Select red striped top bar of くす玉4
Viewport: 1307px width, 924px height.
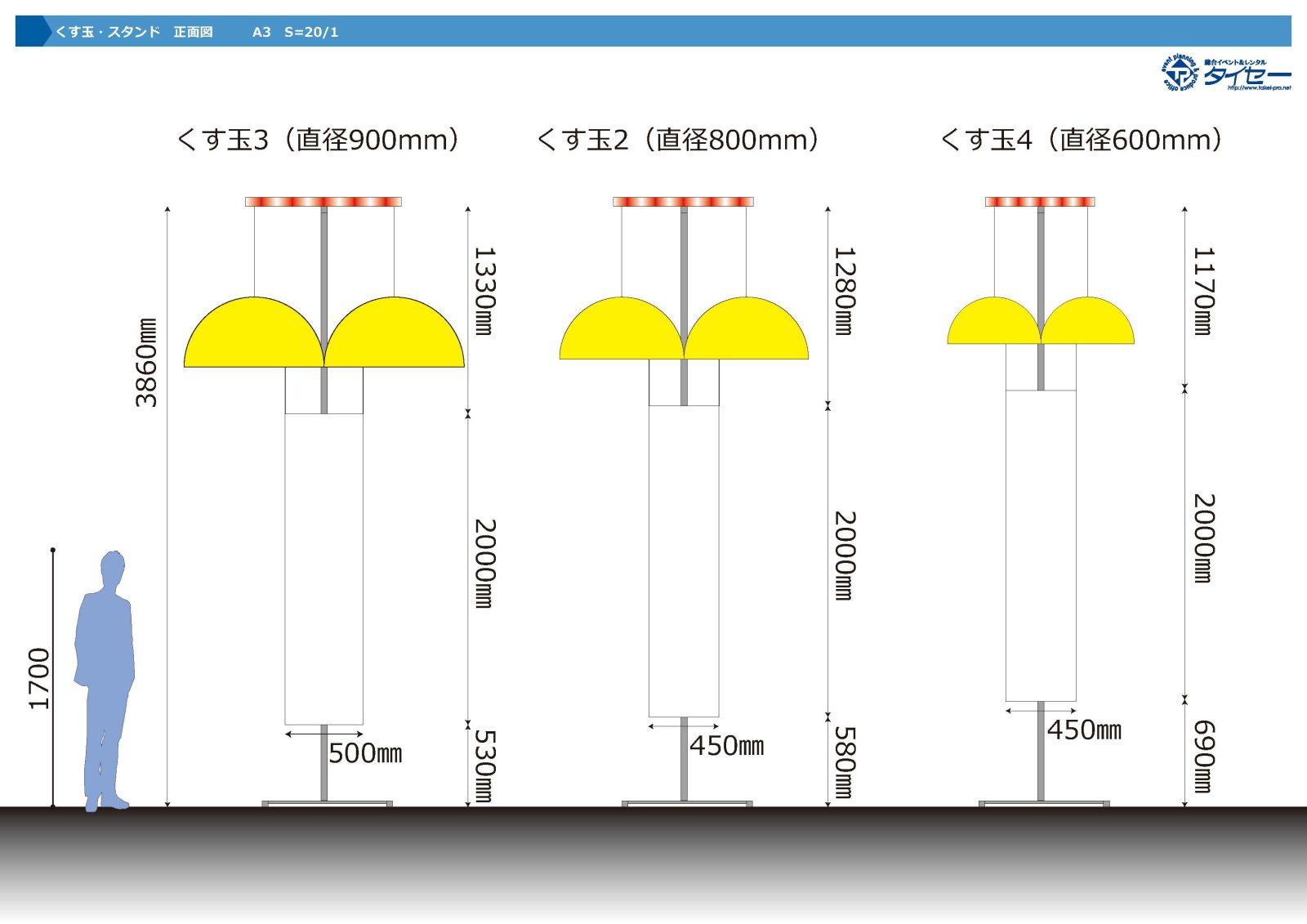[1040, 202]
